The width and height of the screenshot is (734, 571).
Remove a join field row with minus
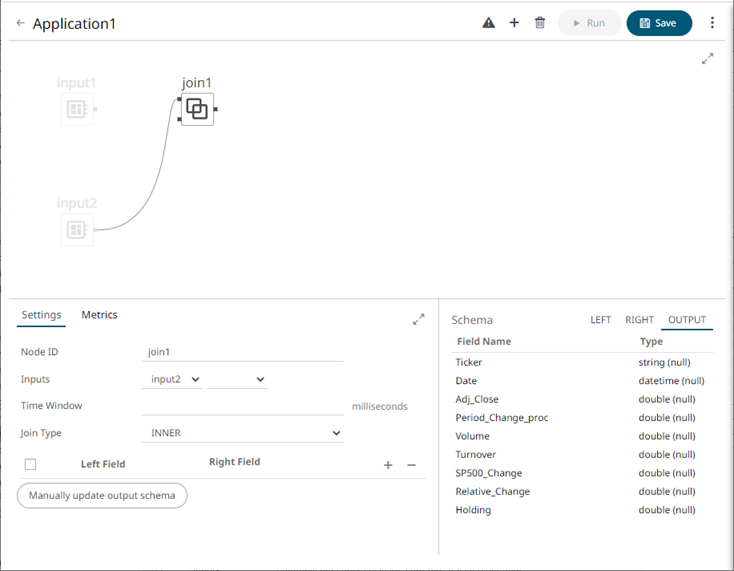[411, 465]
